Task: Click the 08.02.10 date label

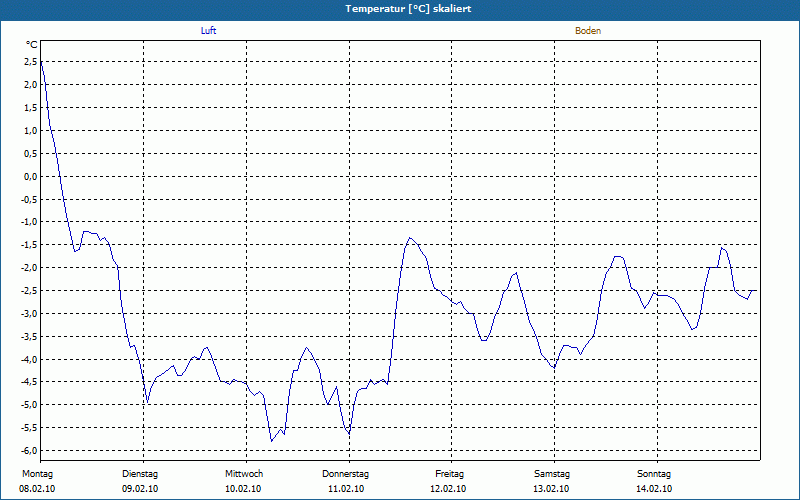Action: [x=37, y=489]
